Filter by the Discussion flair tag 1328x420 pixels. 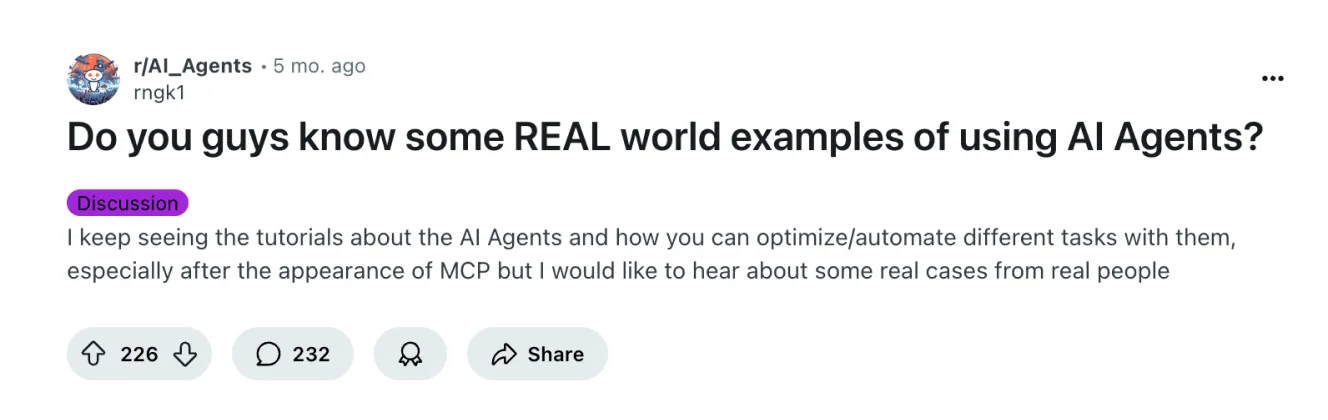click(x=127, y=203)
